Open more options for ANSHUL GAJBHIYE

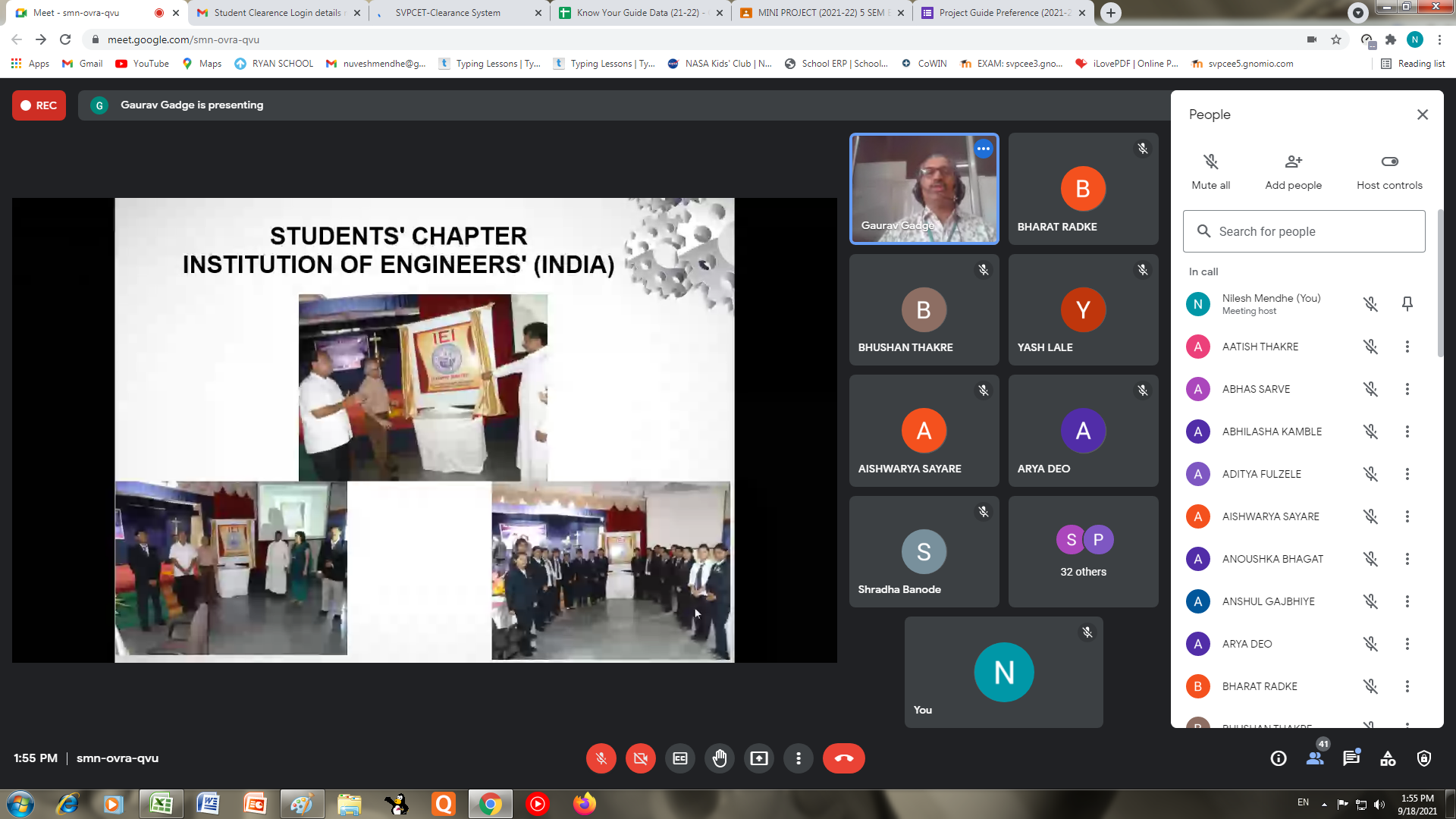coord(1407,601)
